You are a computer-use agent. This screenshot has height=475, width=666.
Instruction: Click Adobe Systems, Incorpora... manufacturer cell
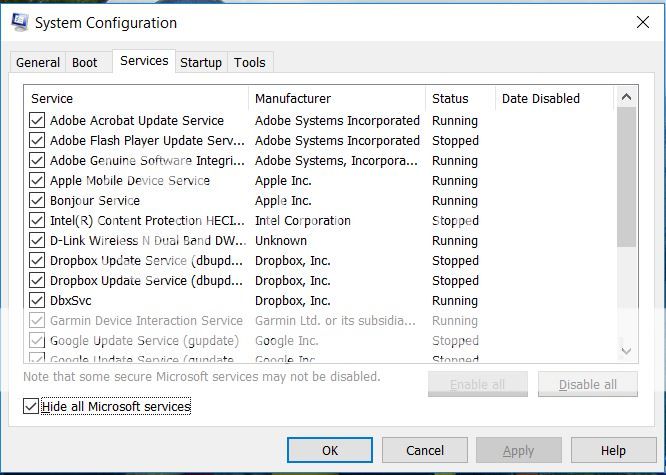pos(336,161)
